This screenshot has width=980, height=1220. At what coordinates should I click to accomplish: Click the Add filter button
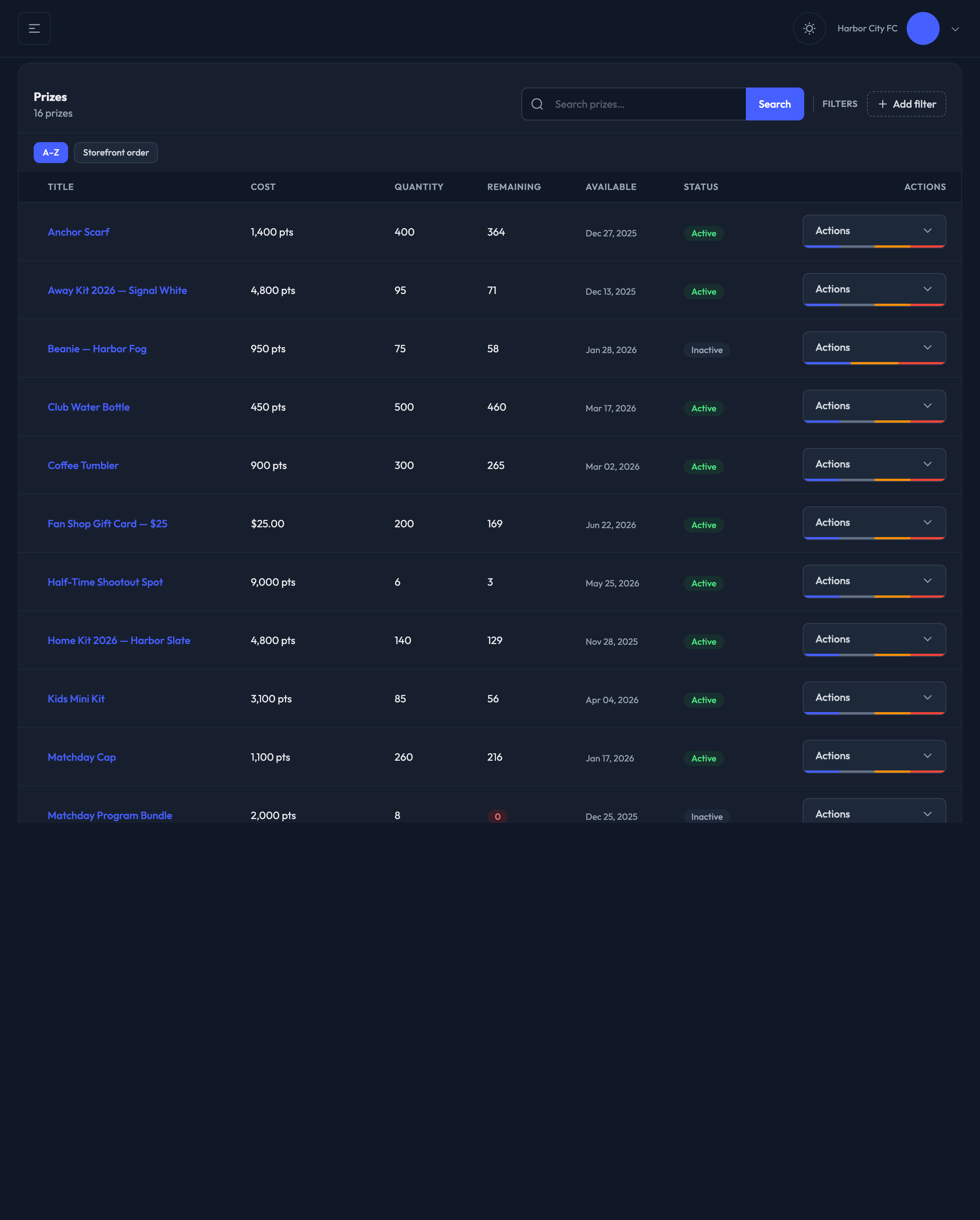pos(906,104)
